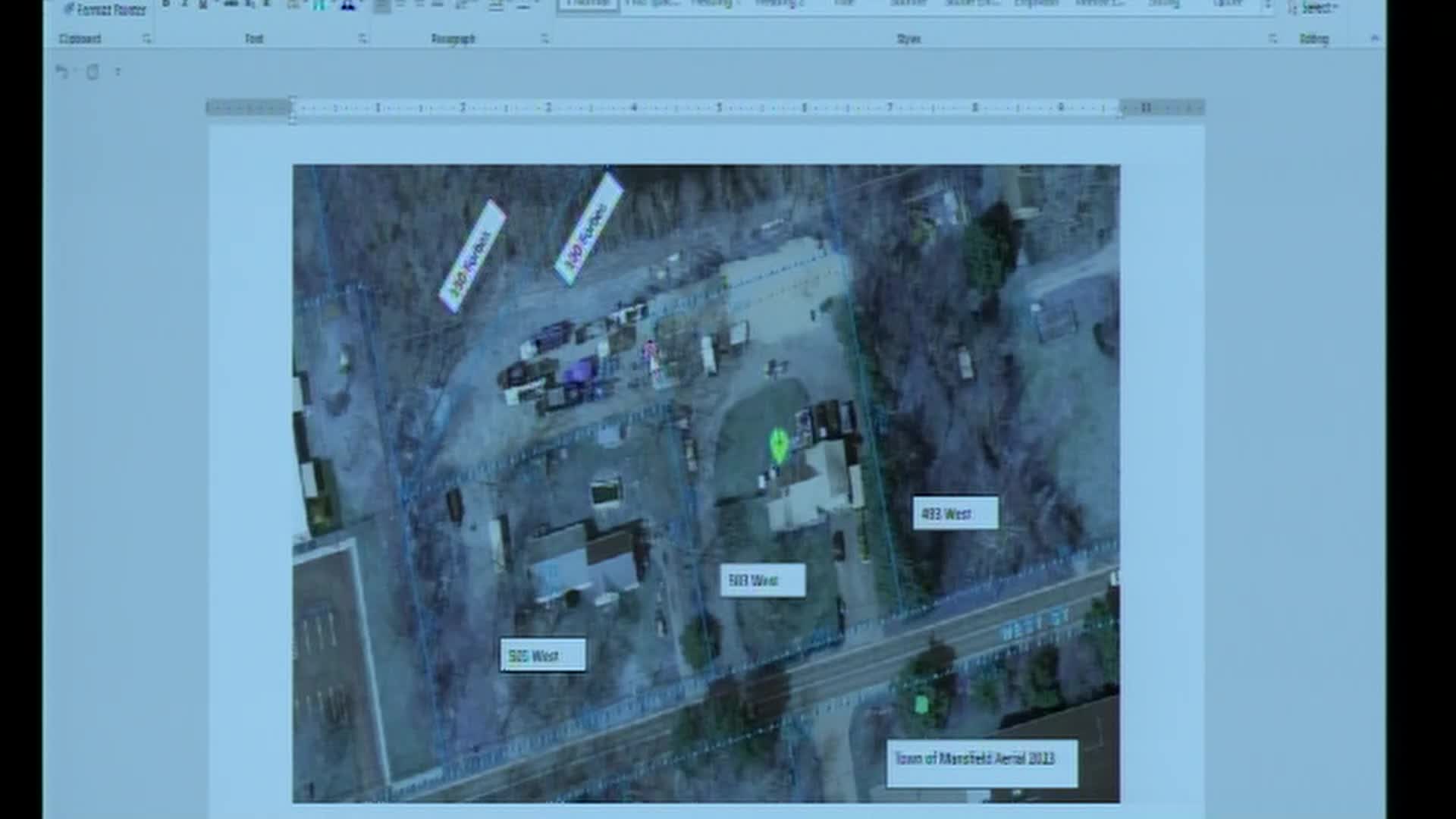Select the 505 West text box
The width and height of the screenshot is (1456, 819).
542,655
